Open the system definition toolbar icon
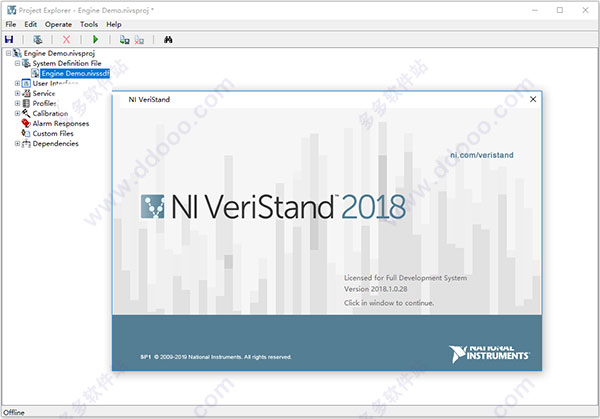Viewport: 600px width, 419px height. click(38, 39)
